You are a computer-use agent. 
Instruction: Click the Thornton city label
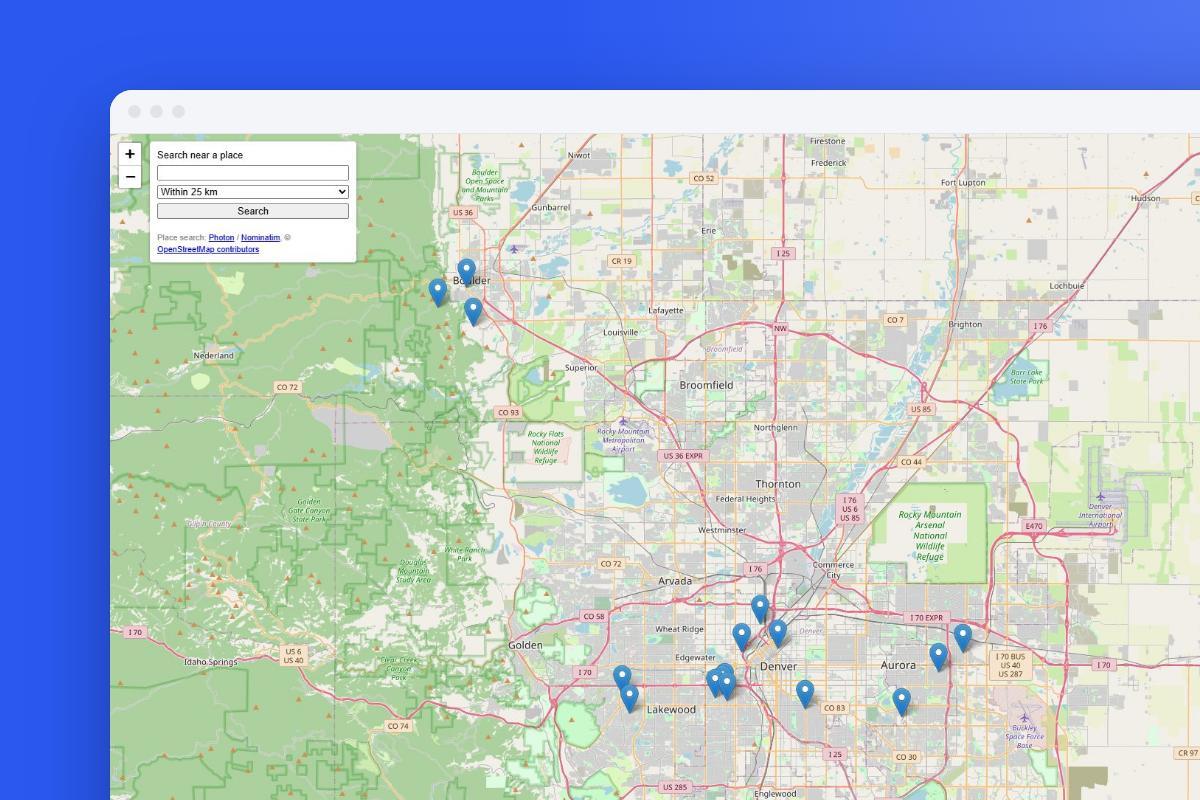coord(778,484)
